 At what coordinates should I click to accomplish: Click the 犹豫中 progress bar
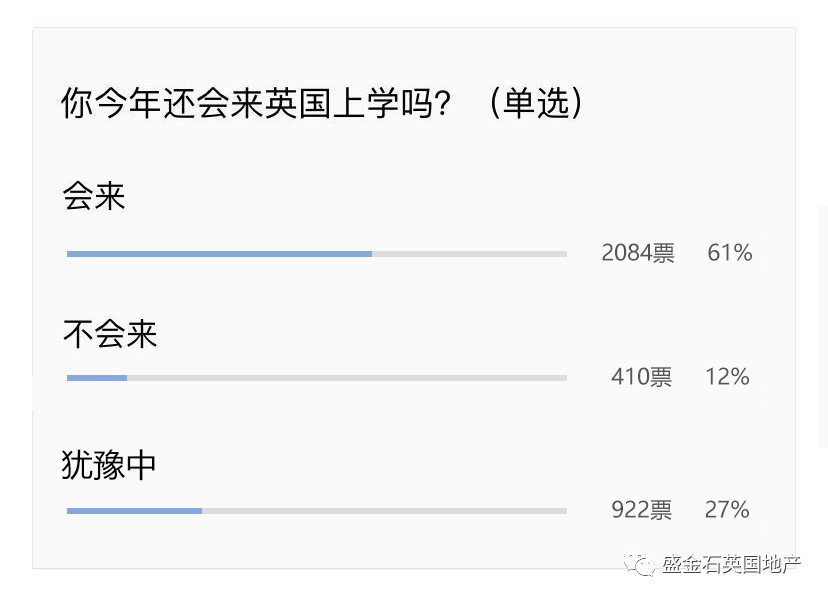point(134,511)
